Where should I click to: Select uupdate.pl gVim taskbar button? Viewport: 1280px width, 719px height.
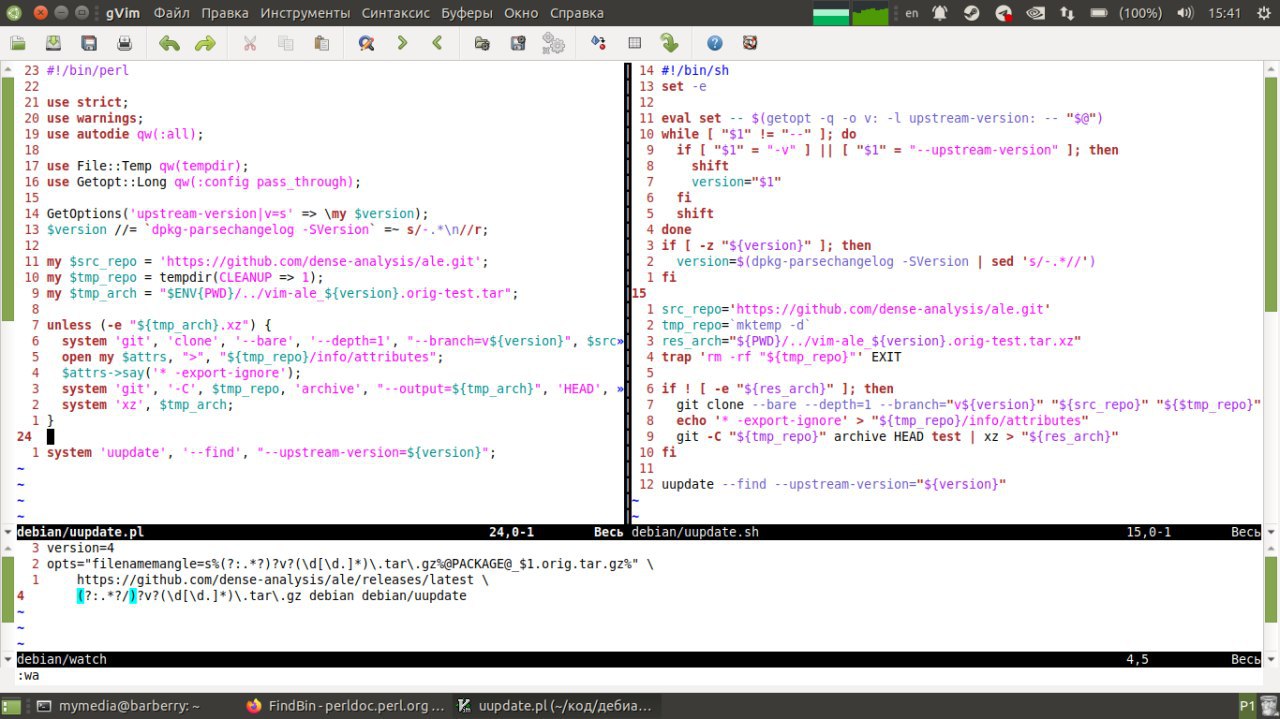click(554, 706)
